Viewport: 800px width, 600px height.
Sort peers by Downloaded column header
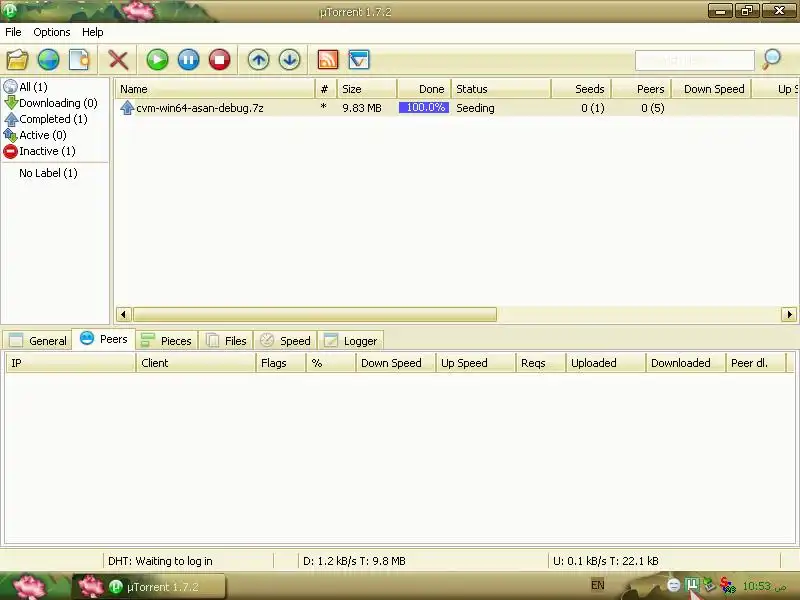(686, 363)
